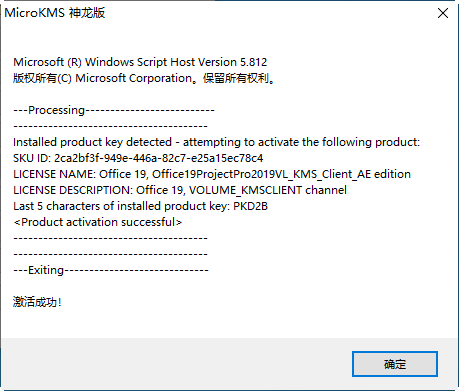Click the VOLUME_KMSCLIENT channel text
This screenshot has width=459, height=391.
[268, 190]
